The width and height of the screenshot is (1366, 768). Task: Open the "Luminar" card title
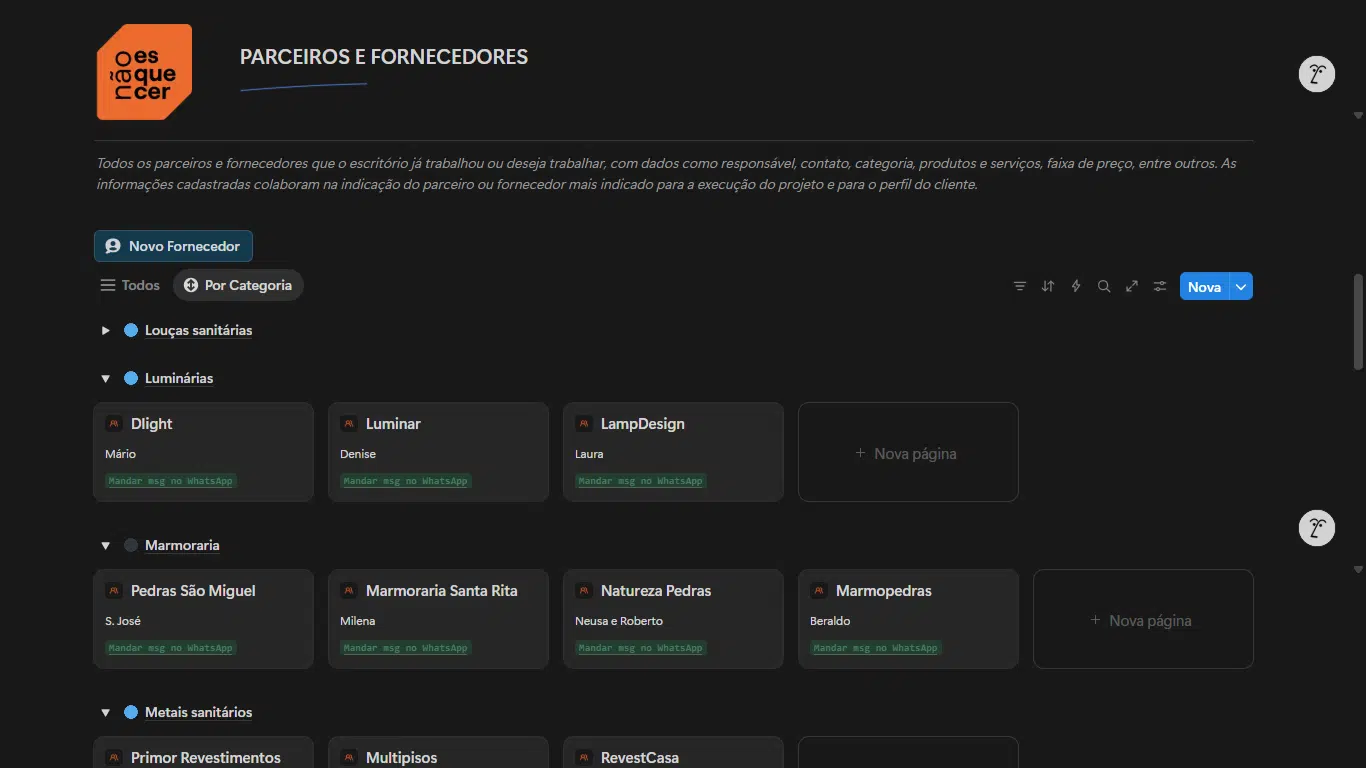click(393, 424)
